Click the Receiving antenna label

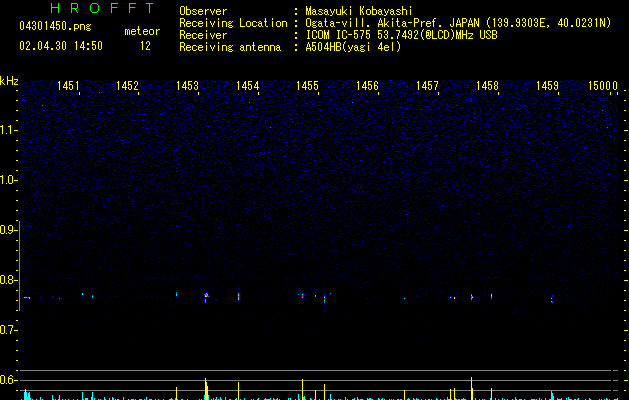[230, 47]
